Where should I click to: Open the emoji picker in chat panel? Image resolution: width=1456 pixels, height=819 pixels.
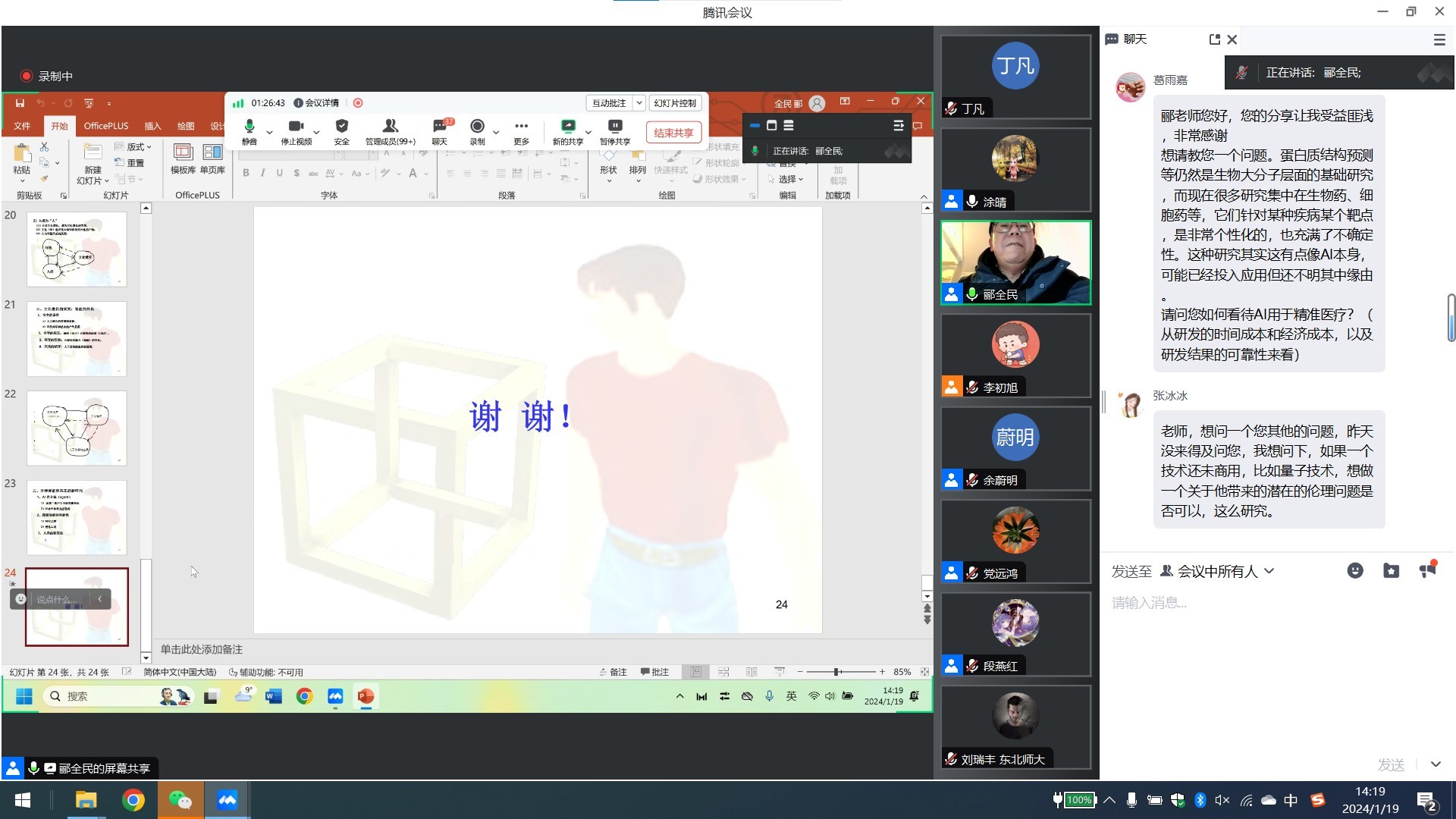(x=1355, y=571)
